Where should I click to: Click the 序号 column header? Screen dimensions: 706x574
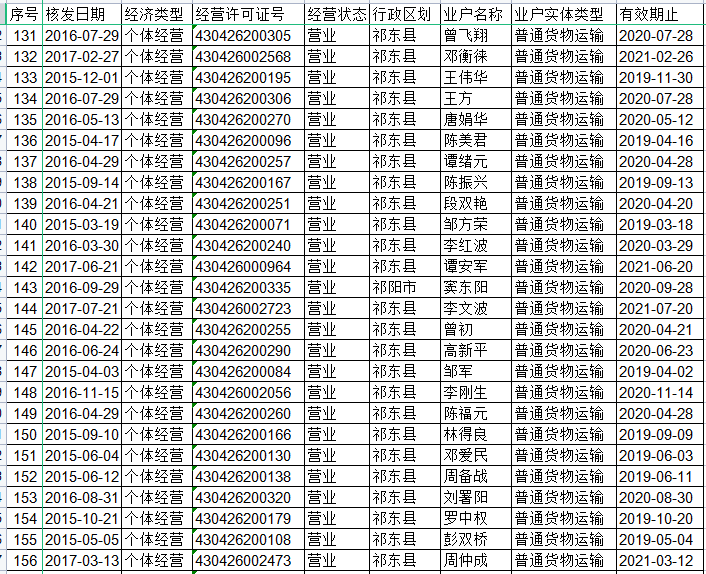pos(25,14)
